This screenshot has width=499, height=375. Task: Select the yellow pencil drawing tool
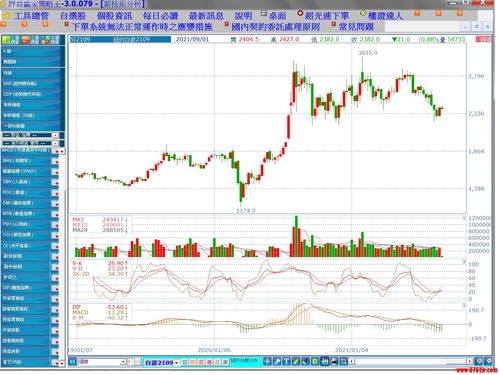coord(295,362)
